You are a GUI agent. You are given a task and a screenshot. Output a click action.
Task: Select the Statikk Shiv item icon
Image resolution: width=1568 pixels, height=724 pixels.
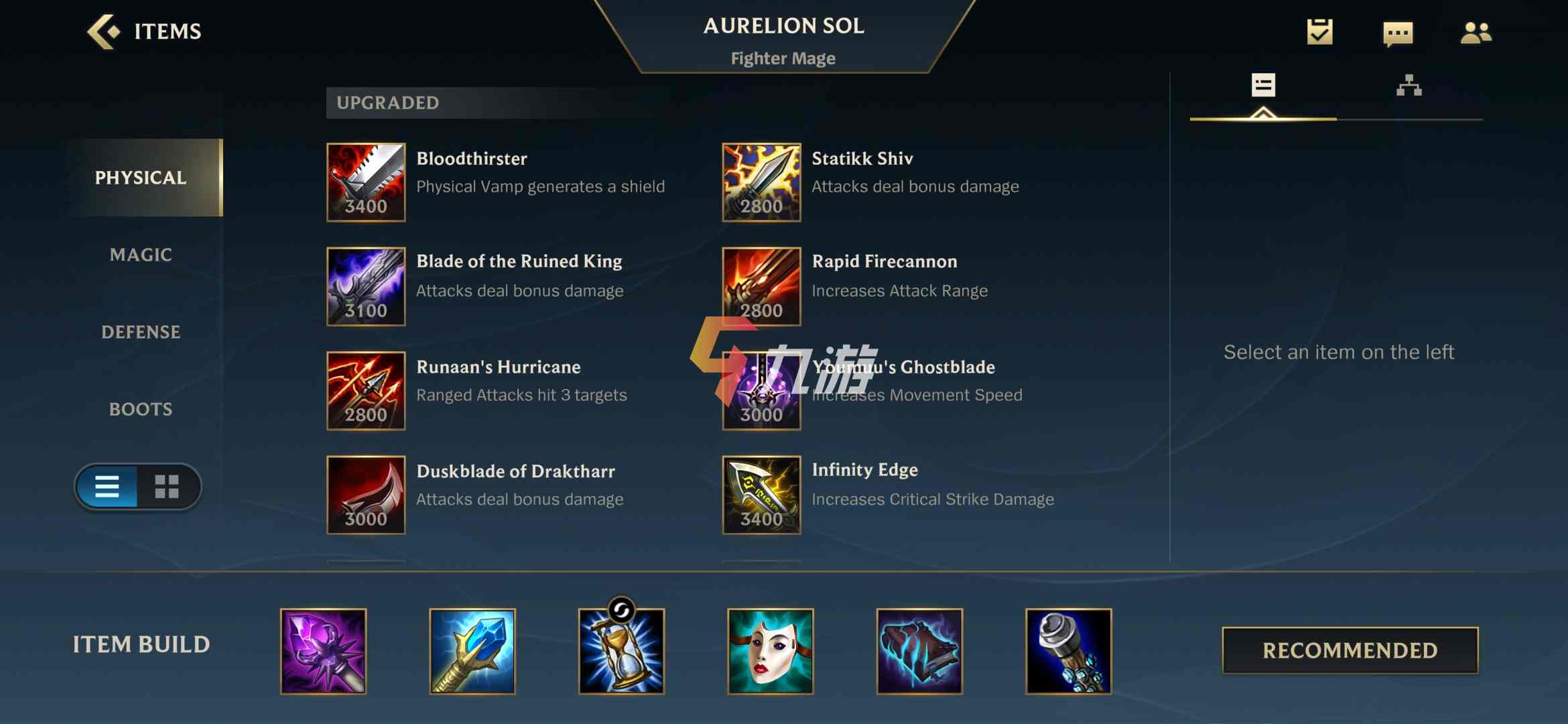[x=761, y=182]
